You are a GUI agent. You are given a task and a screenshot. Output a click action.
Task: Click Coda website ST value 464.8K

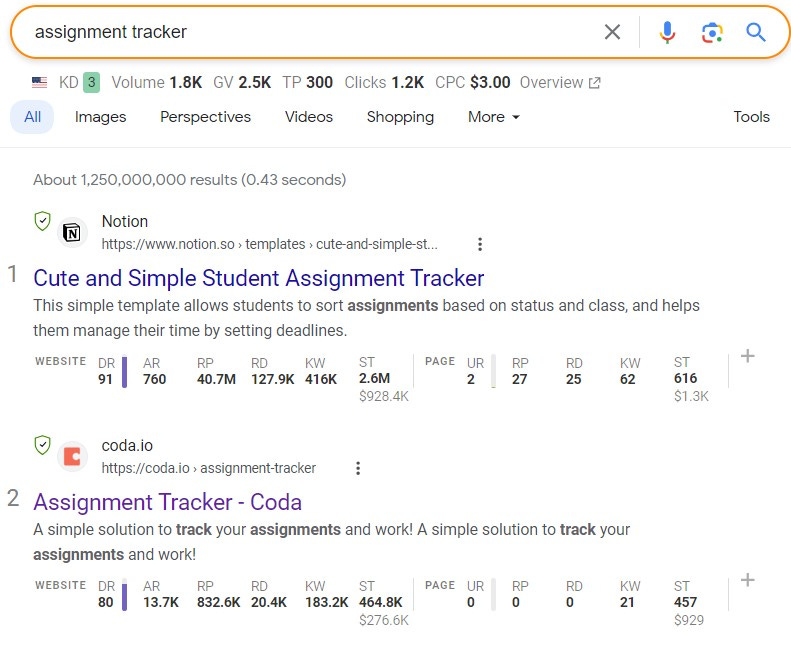point(381,602)
